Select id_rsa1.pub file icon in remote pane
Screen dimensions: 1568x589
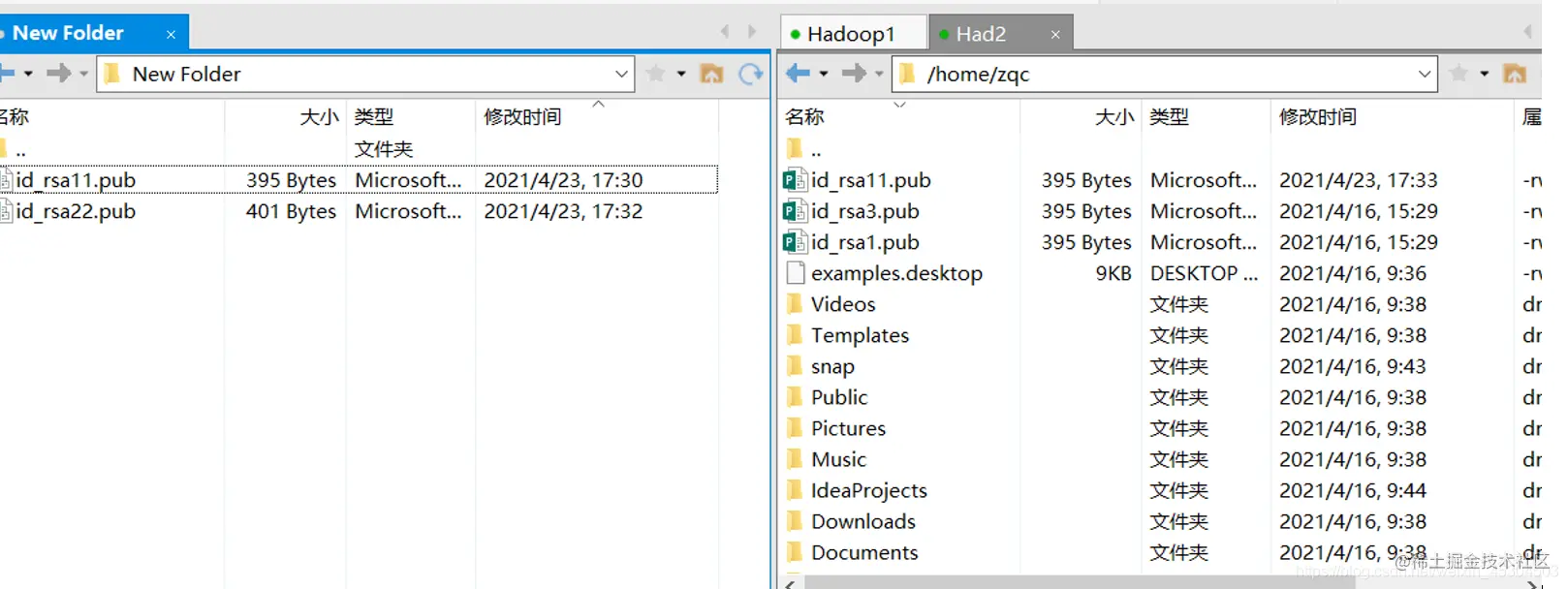coord(795,242)
